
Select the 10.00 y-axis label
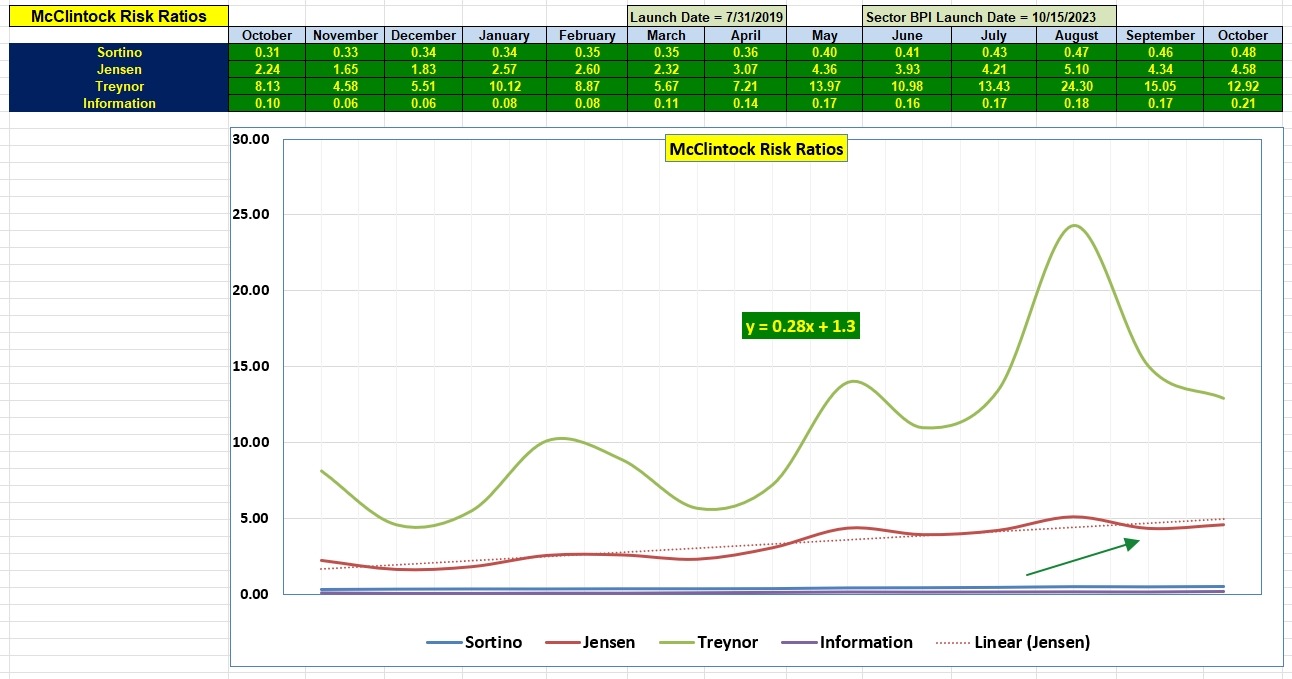pos(250,442)
